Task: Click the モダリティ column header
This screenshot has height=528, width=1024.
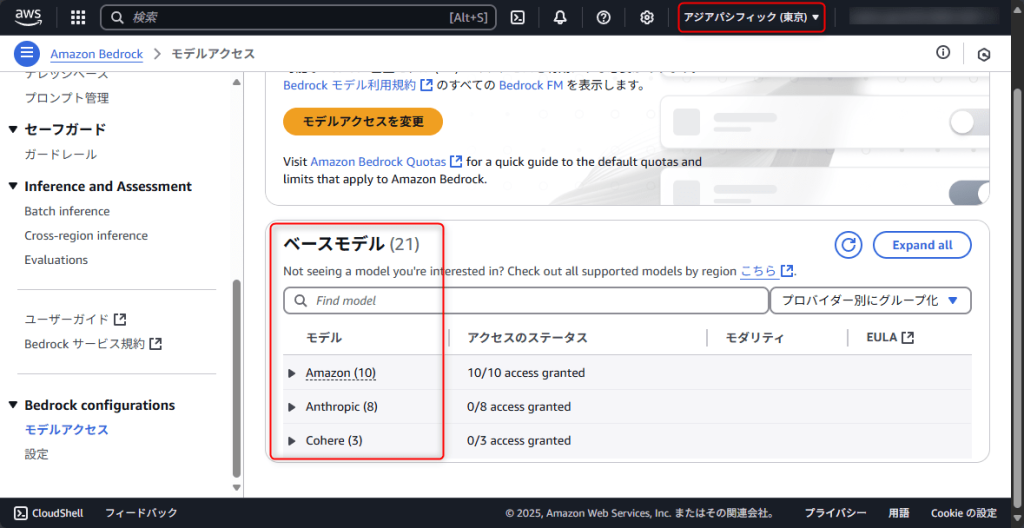Action: tap(755, 338)
